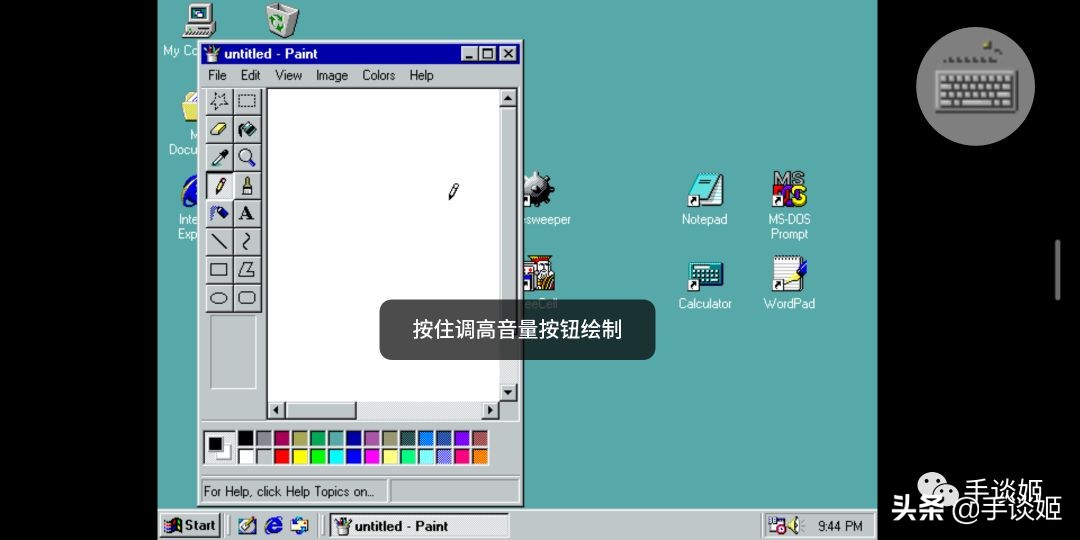Pick the Rectangle shape tool
The image size is (1080, 540).
tap(219, 270)
